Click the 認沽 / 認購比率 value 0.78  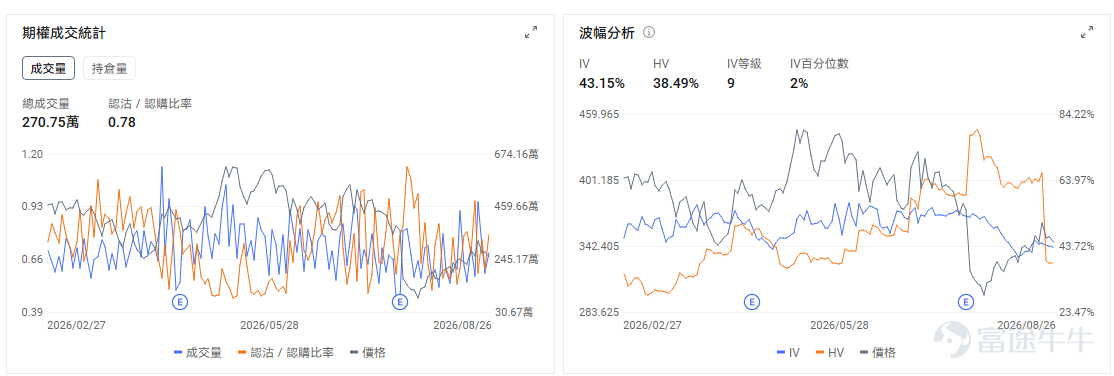coord(121,122)
